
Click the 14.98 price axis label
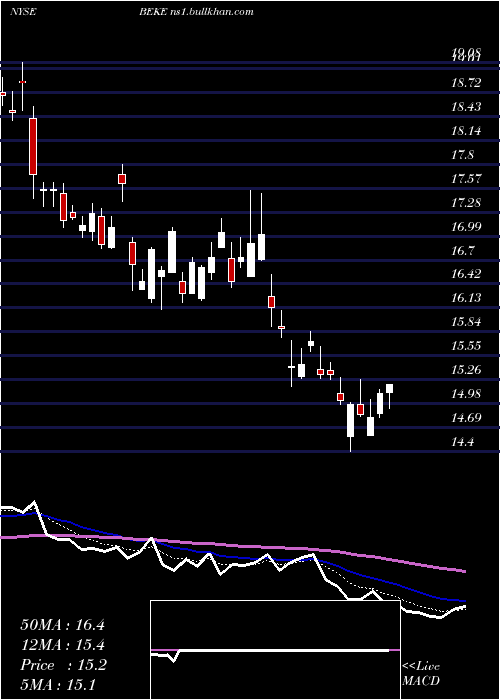[467, 394]
